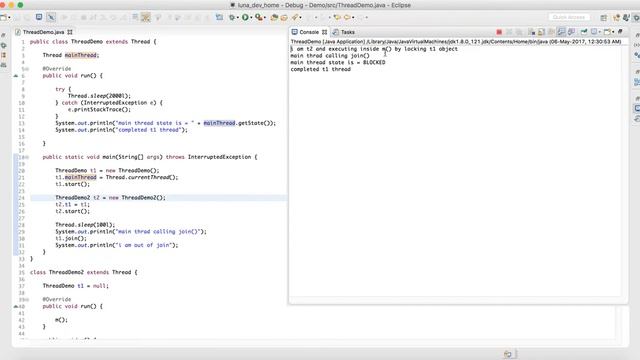The width and height of the screenshot is (640, 360).
Task: Toggle Scroll Lock in the Console
Action: pos(541,32)
